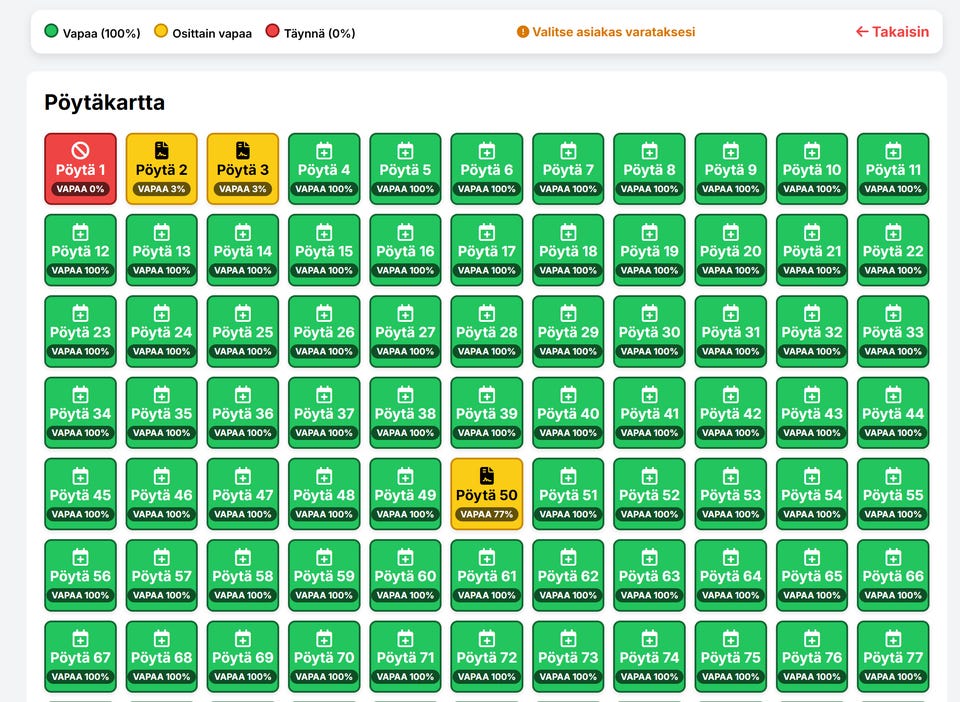Viewport: 960px width, 702px height.
Task: Click the calendar-plus icon on Pöytä 72
Action: pos(487,638)
